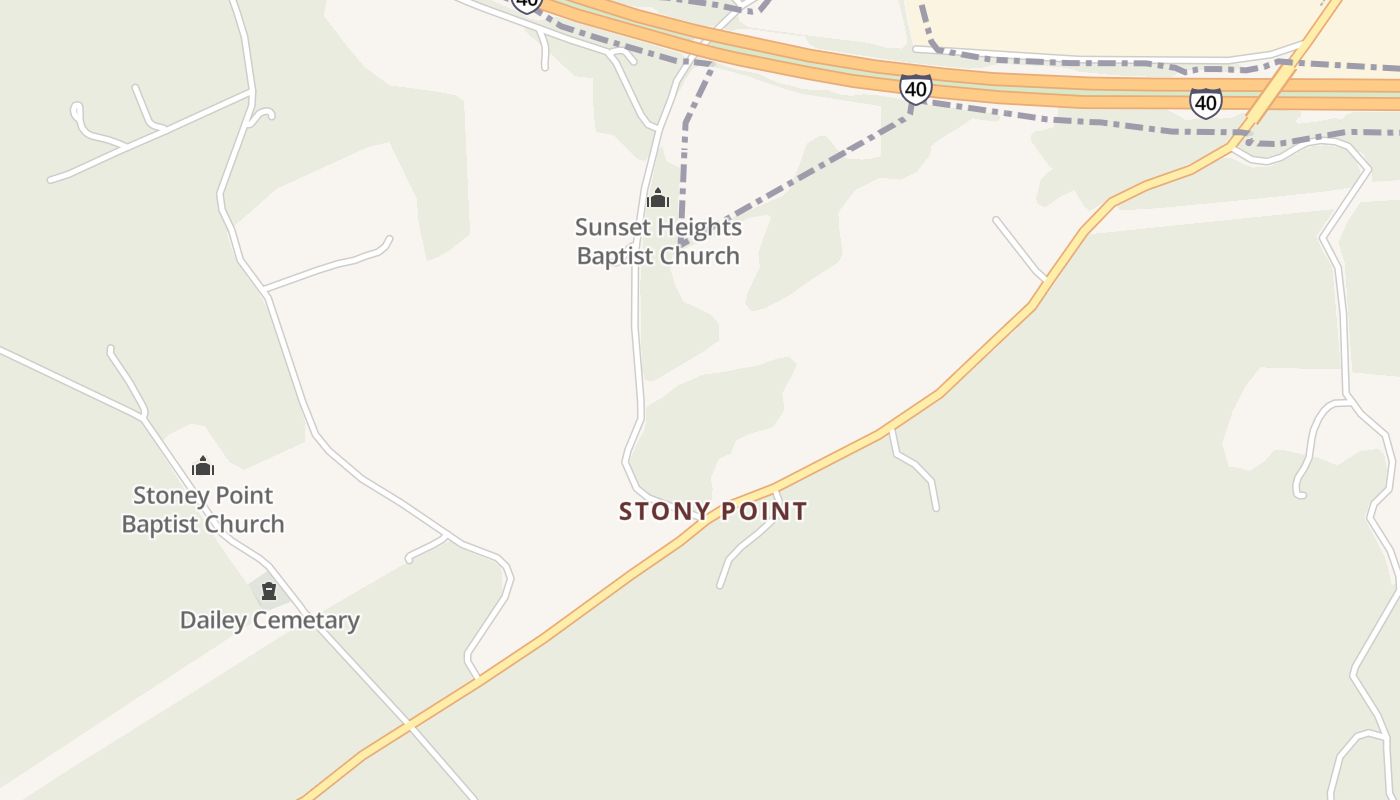Click the rightmost Interstate 40 shield
Viewport: 1400px width, 800px height.
pyautogui.click(x=1205, y=102)
